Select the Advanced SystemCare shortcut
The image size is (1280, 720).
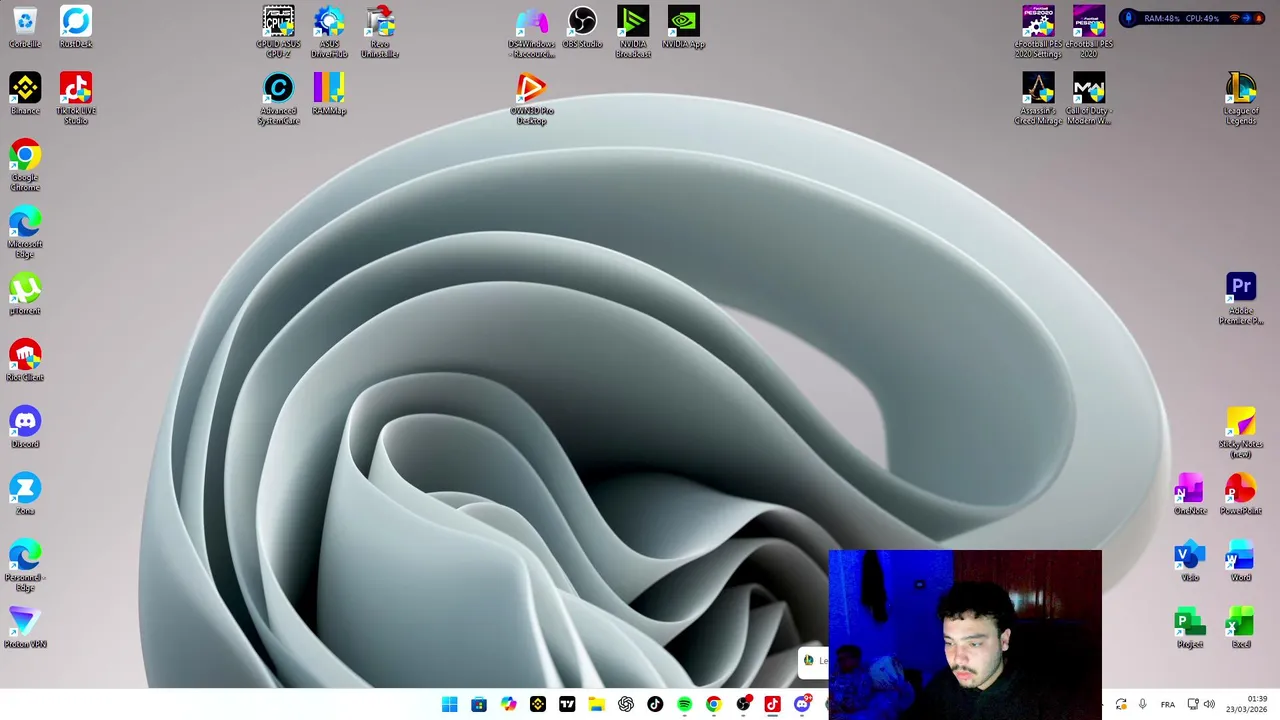pos(278,98)
